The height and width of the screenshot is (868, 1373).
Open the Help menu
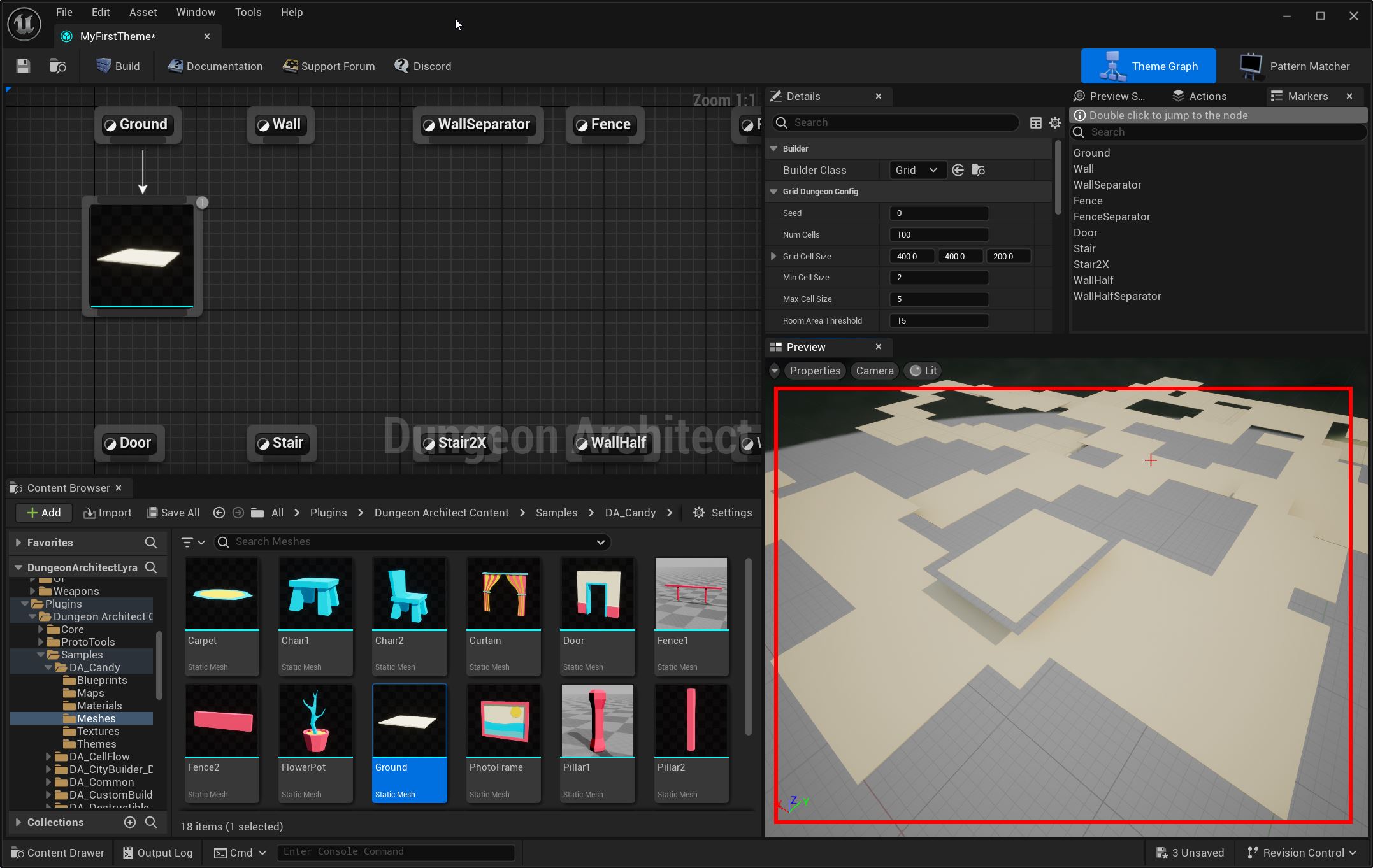pos(292,12)
